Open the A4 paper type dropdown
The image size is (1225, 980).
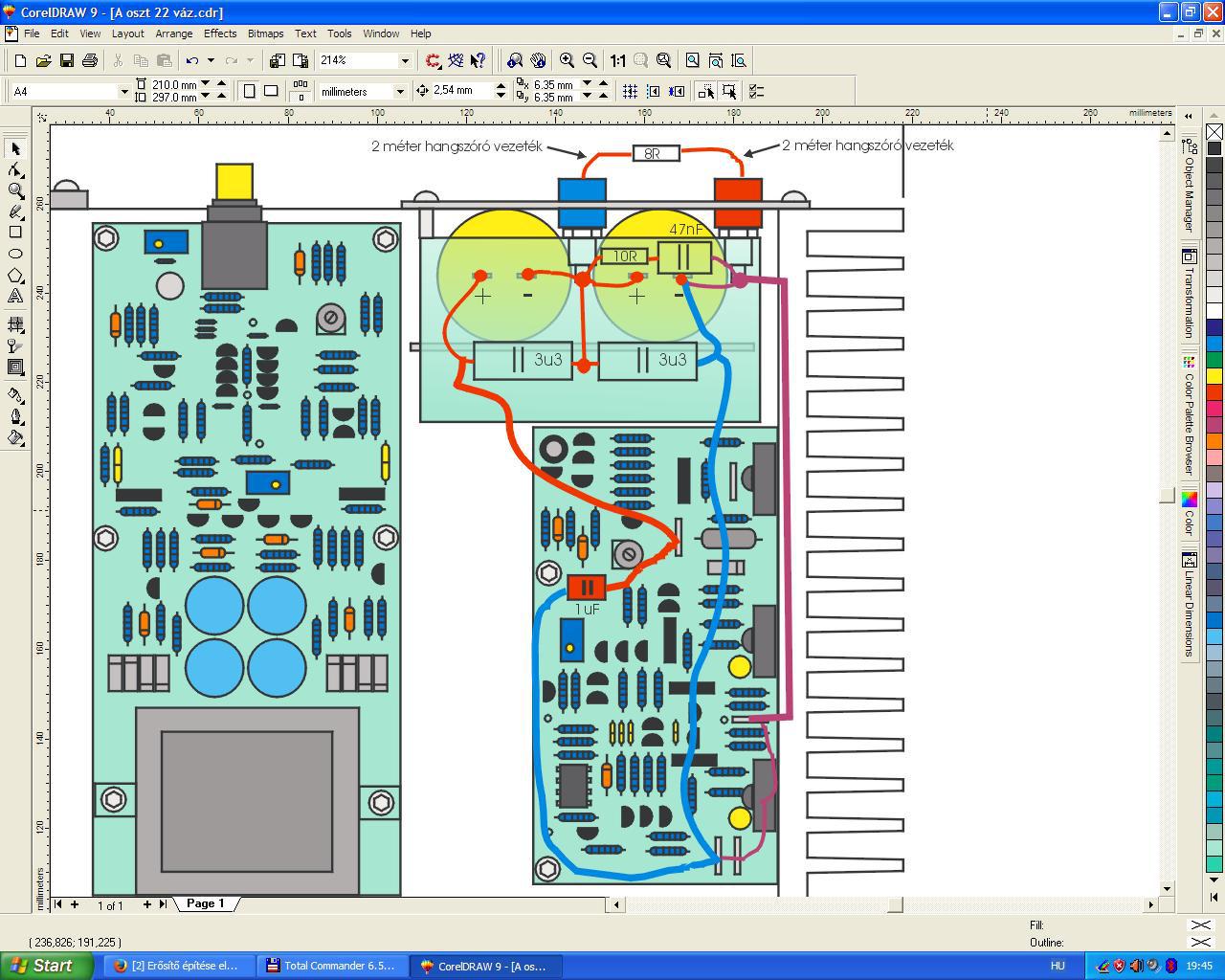coord(123,91)
